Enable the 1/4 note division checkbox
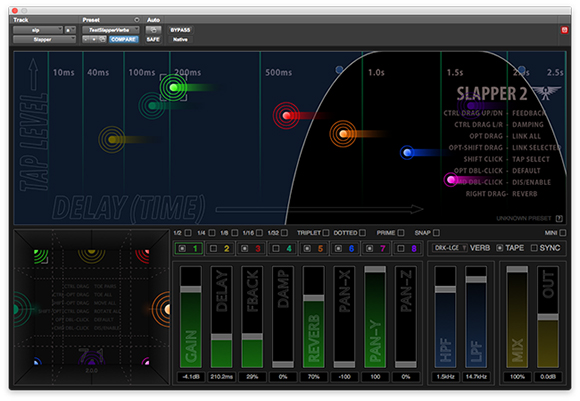 [212, 233]
